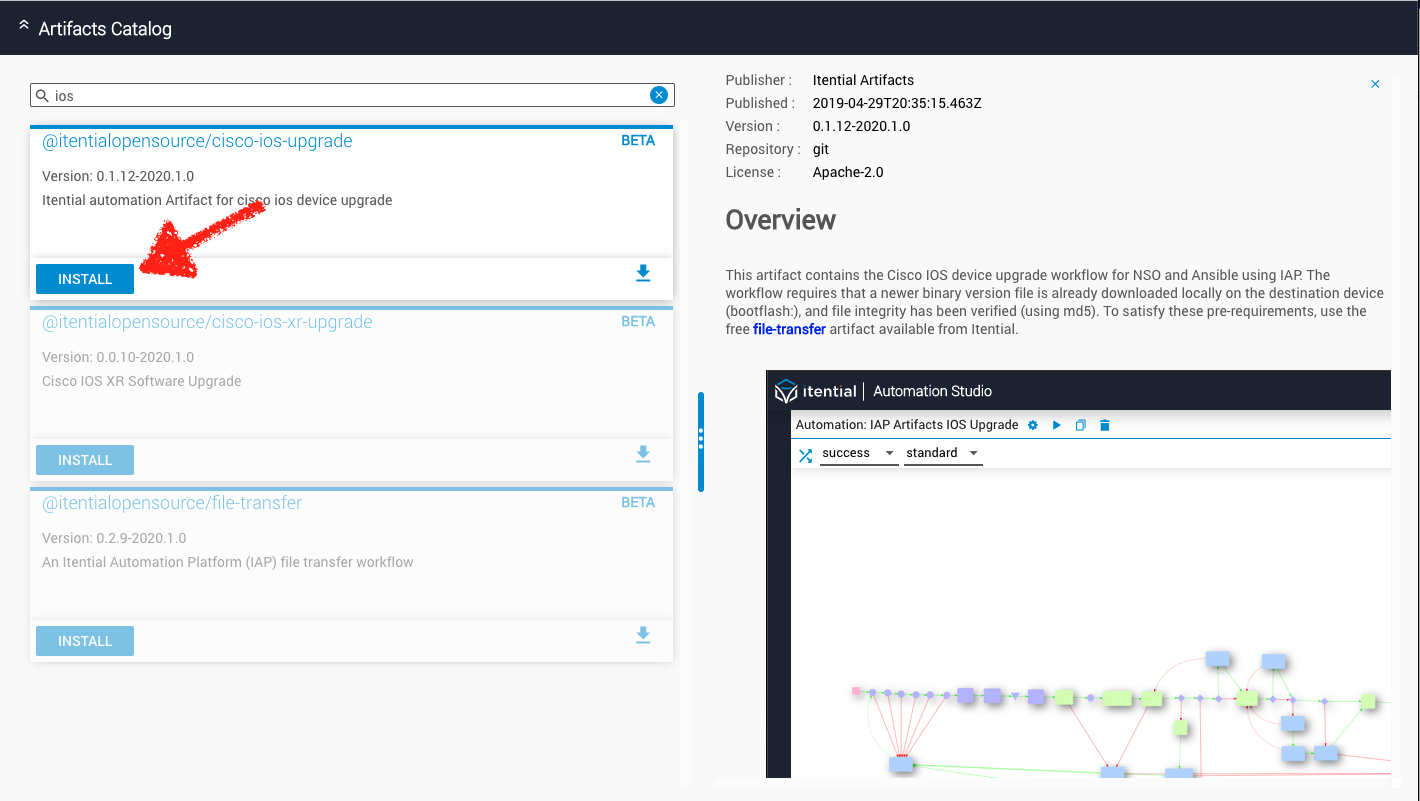Open the @itentialopensource/cisco-ios-xr-upgrade artifact title
This screenshot has height=801, width=1420.
(x=207, y=322)
